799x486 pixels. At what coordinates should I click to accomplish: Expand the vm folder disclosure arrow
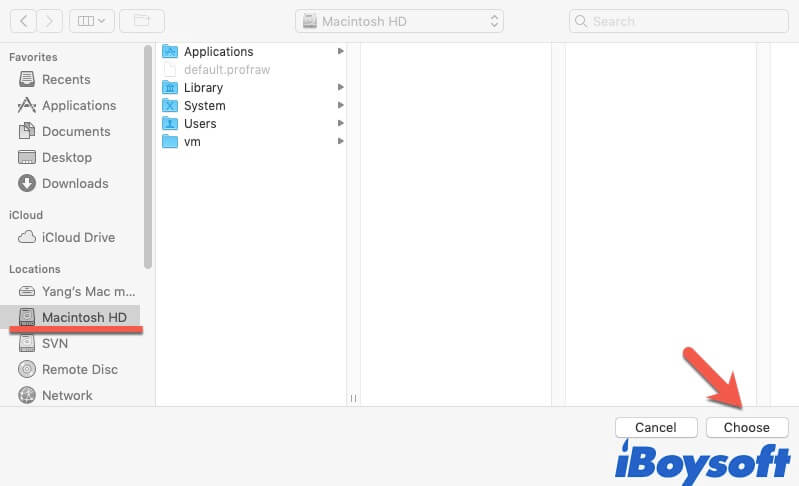(x=341, y=142)
